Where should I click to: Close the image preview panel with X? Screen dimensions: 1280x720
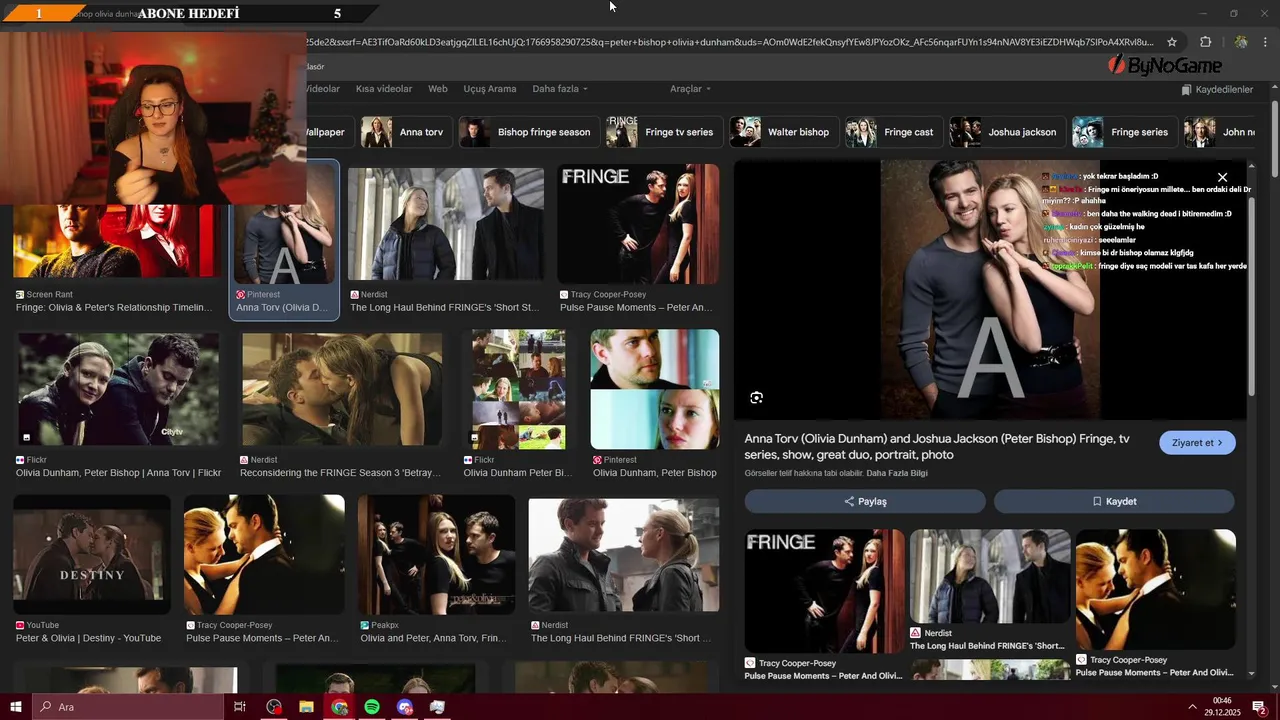[1222, 177]
